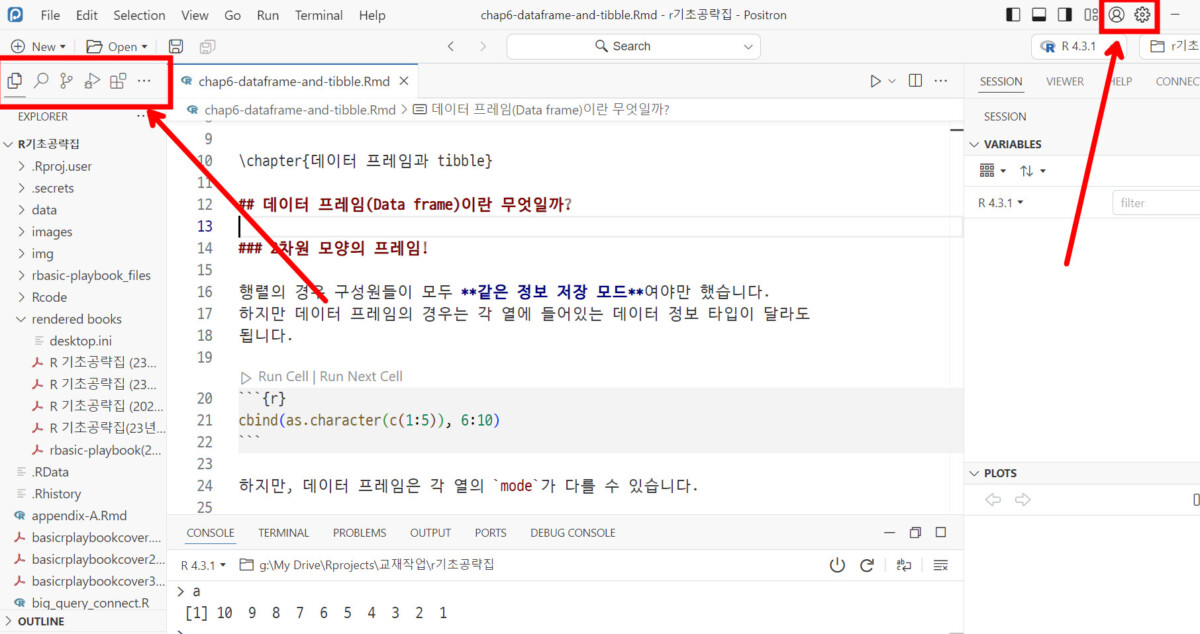Collapse the rendered books folder

22,319
